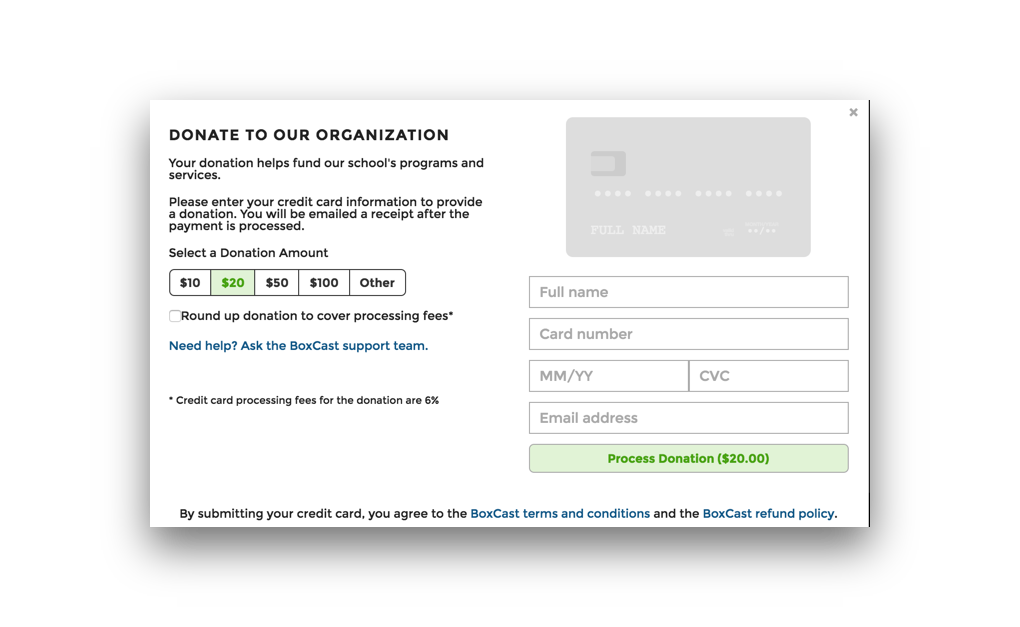Focus the Email address field
1020x627 pixels.
pos(688,418)
